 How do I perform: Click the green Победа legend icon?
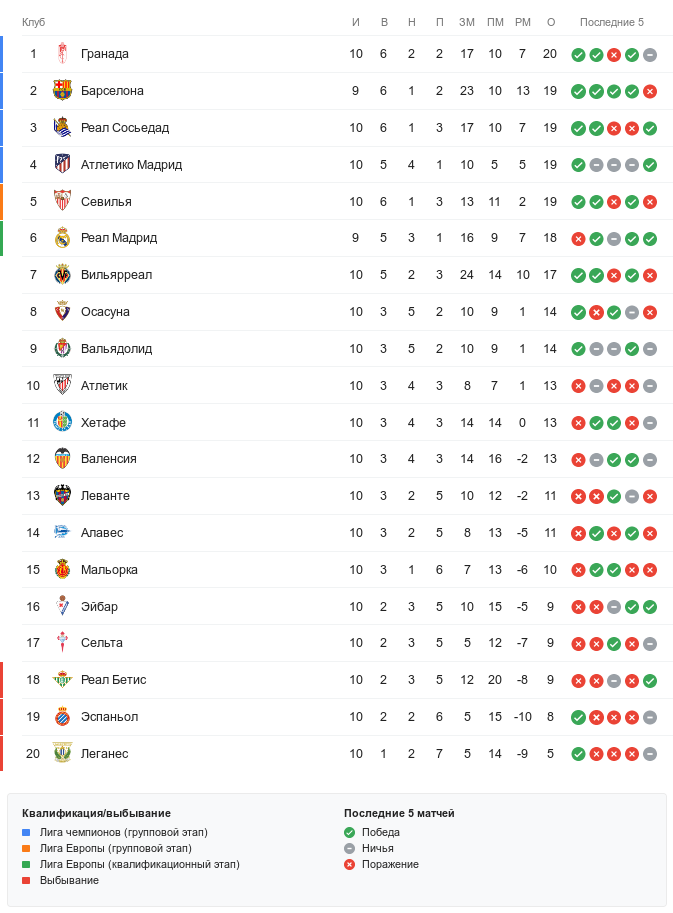[349, 832]
